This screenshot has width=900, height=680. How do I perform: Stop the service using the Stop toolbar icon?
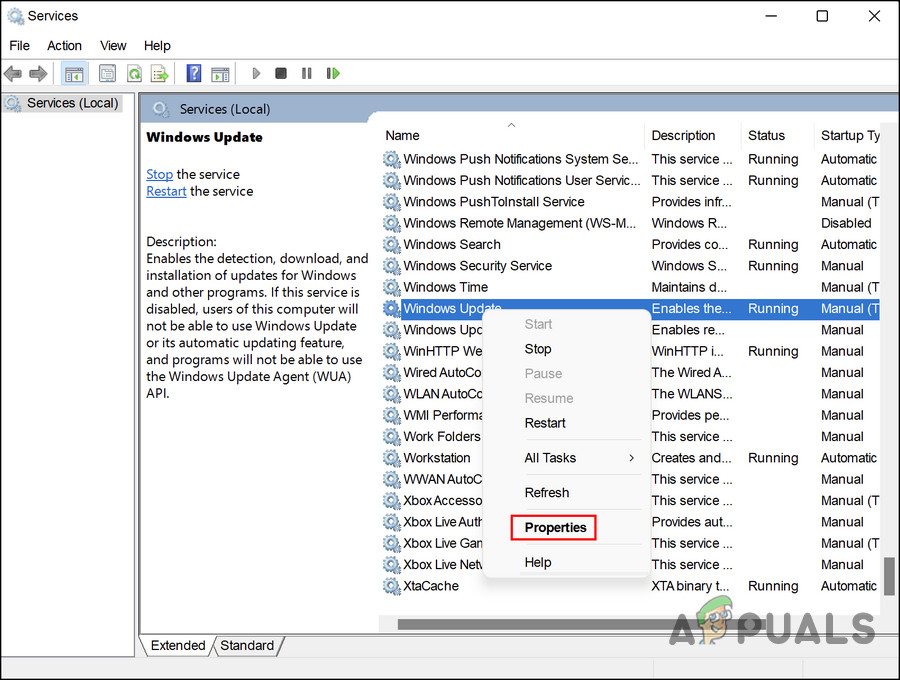281,72
